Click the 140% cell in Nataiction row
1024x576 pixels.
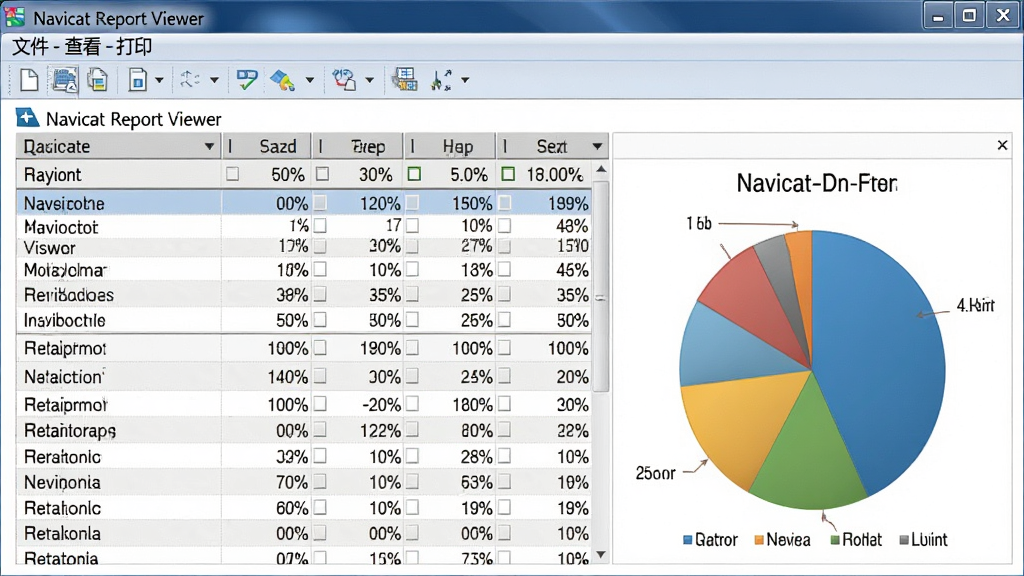click(287, 377)
